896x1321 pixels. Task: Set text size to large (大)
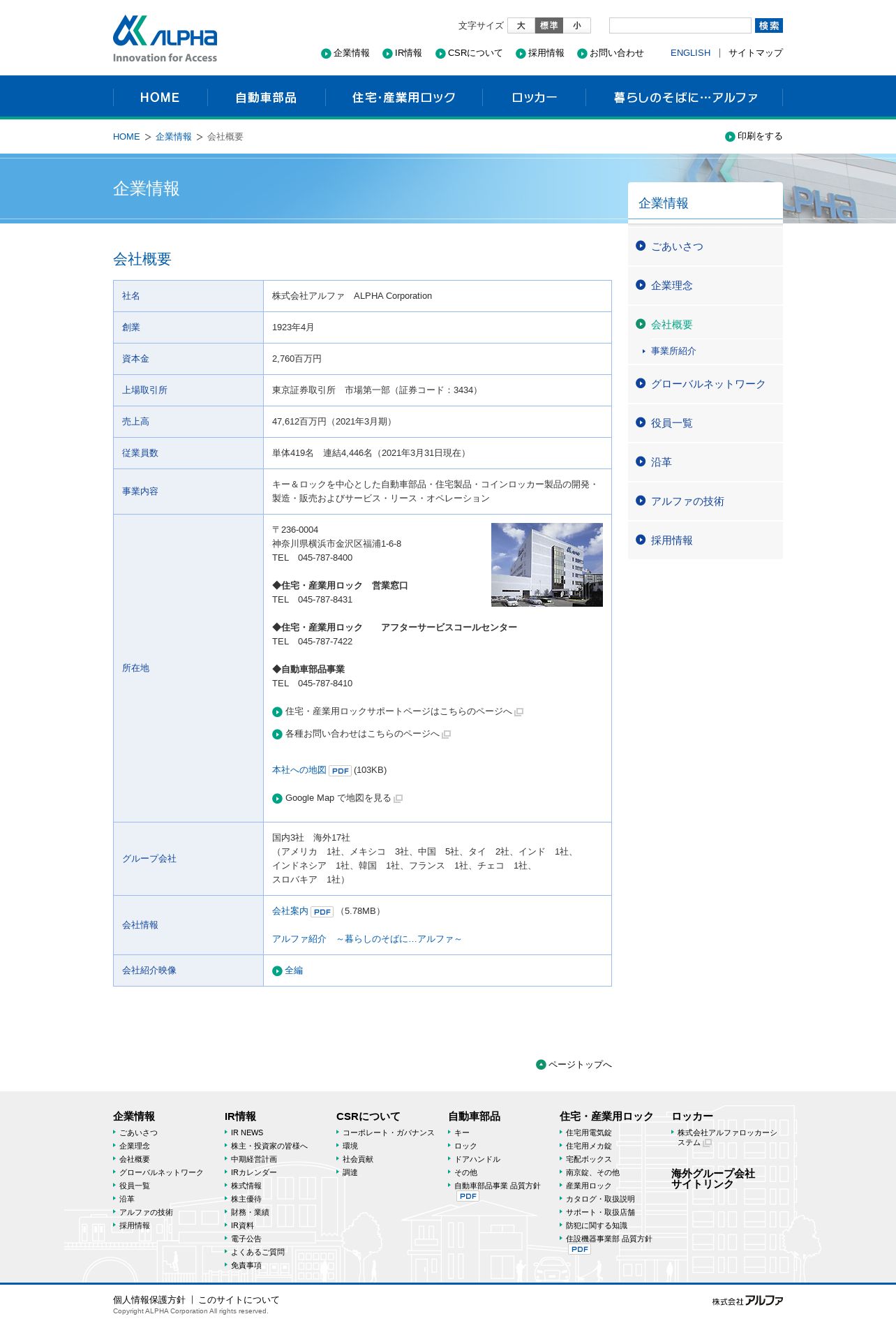[521, 26]
